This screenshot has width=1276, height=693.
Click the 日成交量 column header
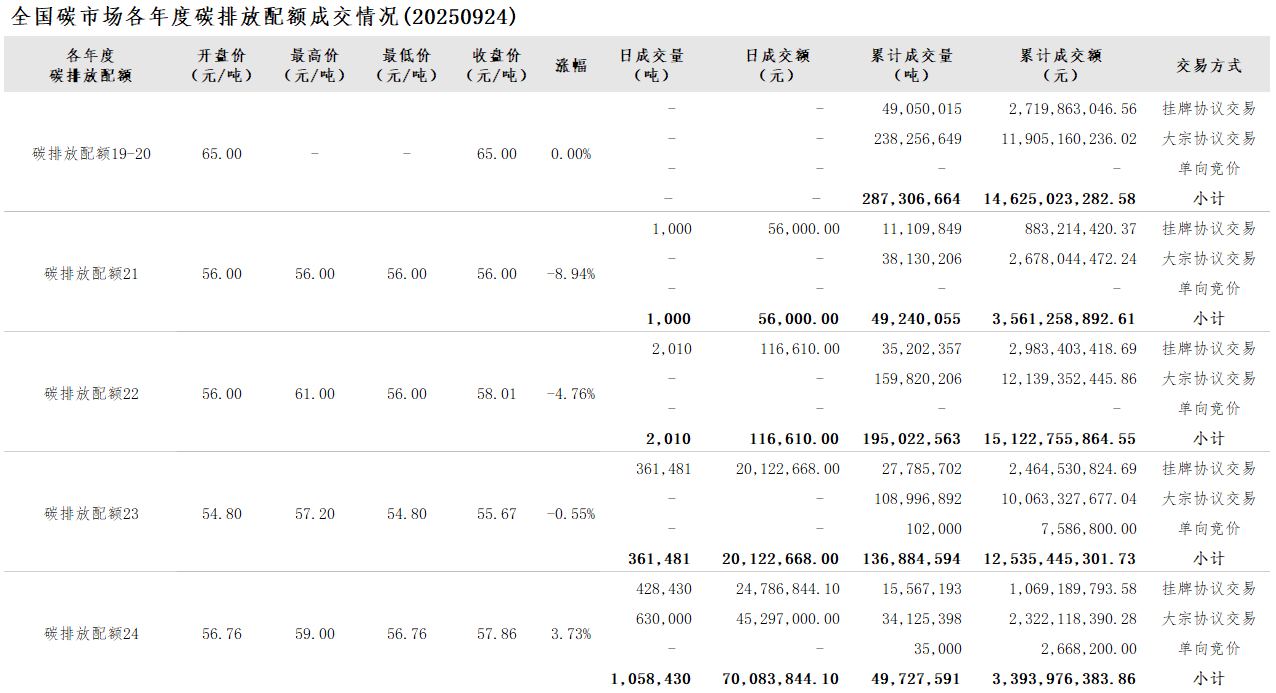[652, 65]
